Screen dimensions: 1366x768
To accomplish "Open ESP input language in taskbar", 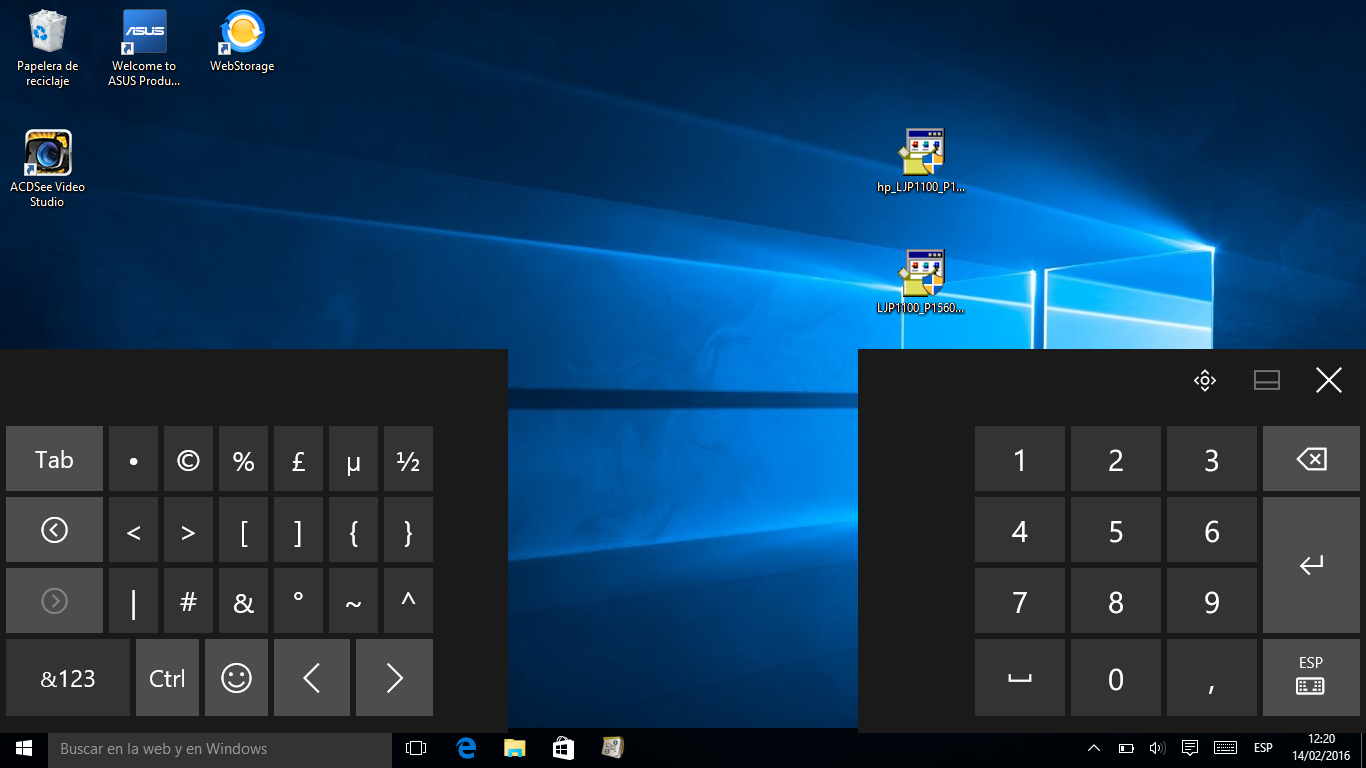I will 1263,748.
